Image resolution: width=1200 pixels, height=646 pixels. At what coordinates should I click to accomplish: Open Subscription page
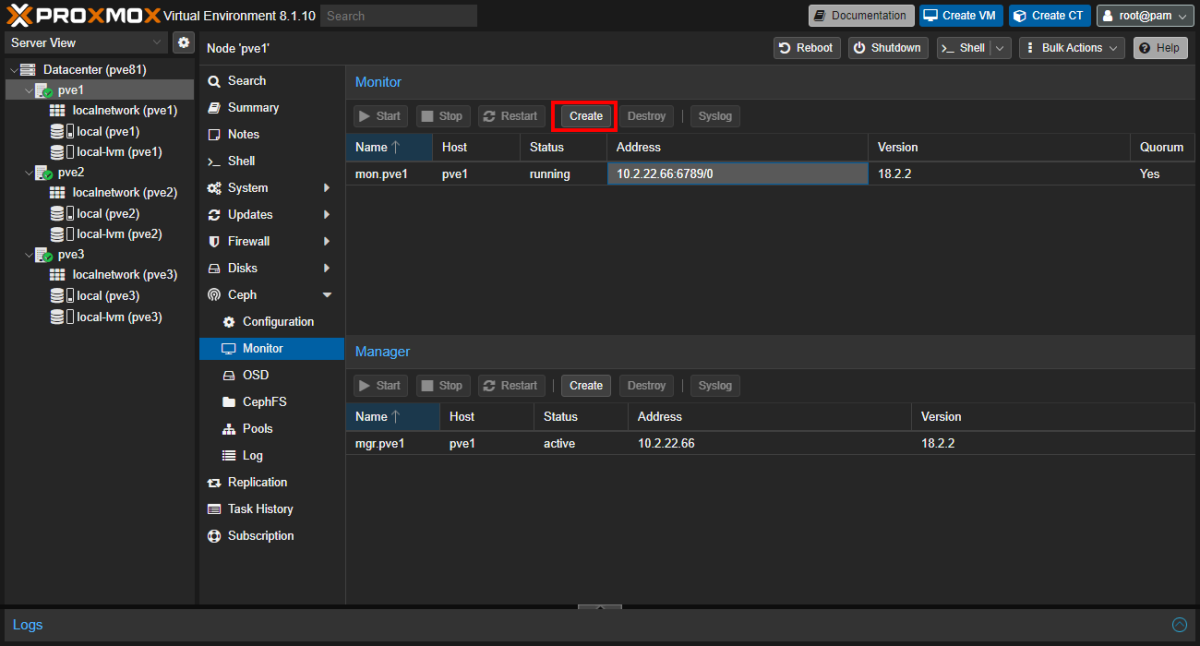coord(260,536)
